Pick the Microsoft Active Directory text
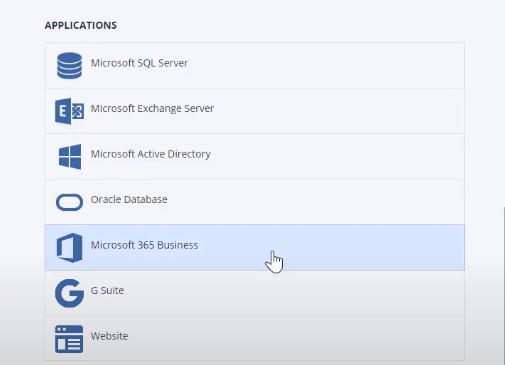 [151, 154]
